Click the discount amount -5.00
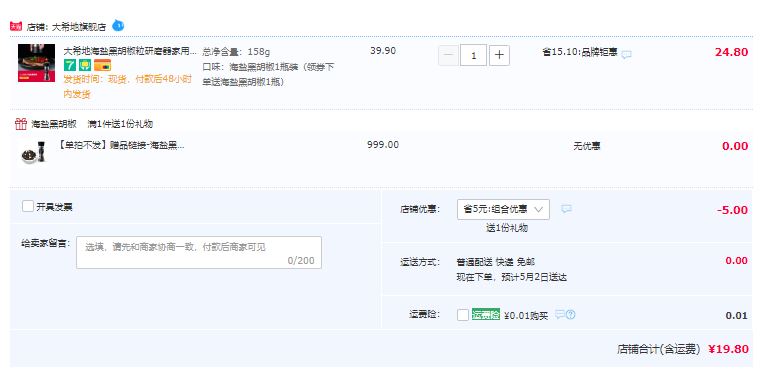Screen dimensions: 777x367 [x=732, y=210]
